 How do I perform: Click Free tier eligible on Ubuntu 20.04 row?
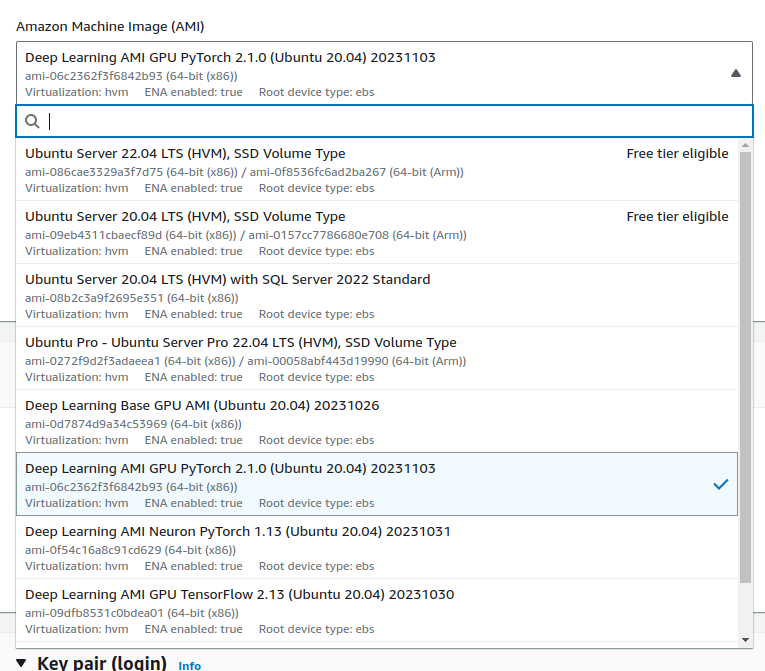coord(677,217)
